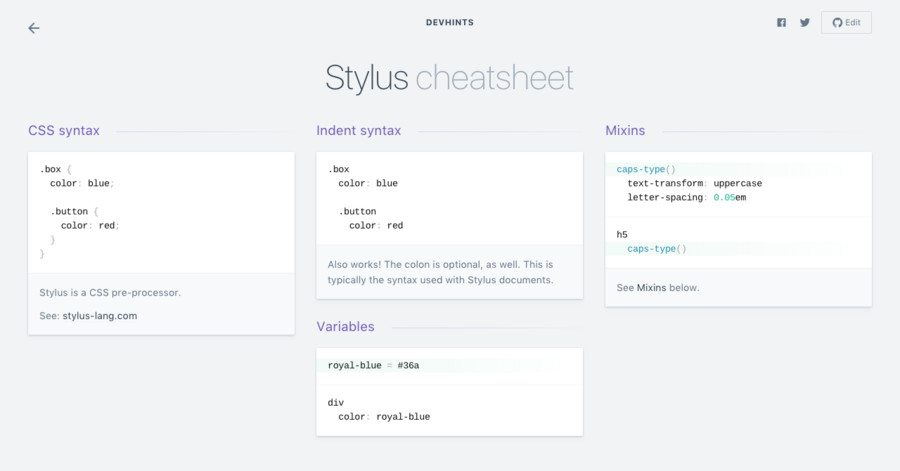Click 'color: red;' in CSS syntax card
900x471 pixels.
pos(90,225)
